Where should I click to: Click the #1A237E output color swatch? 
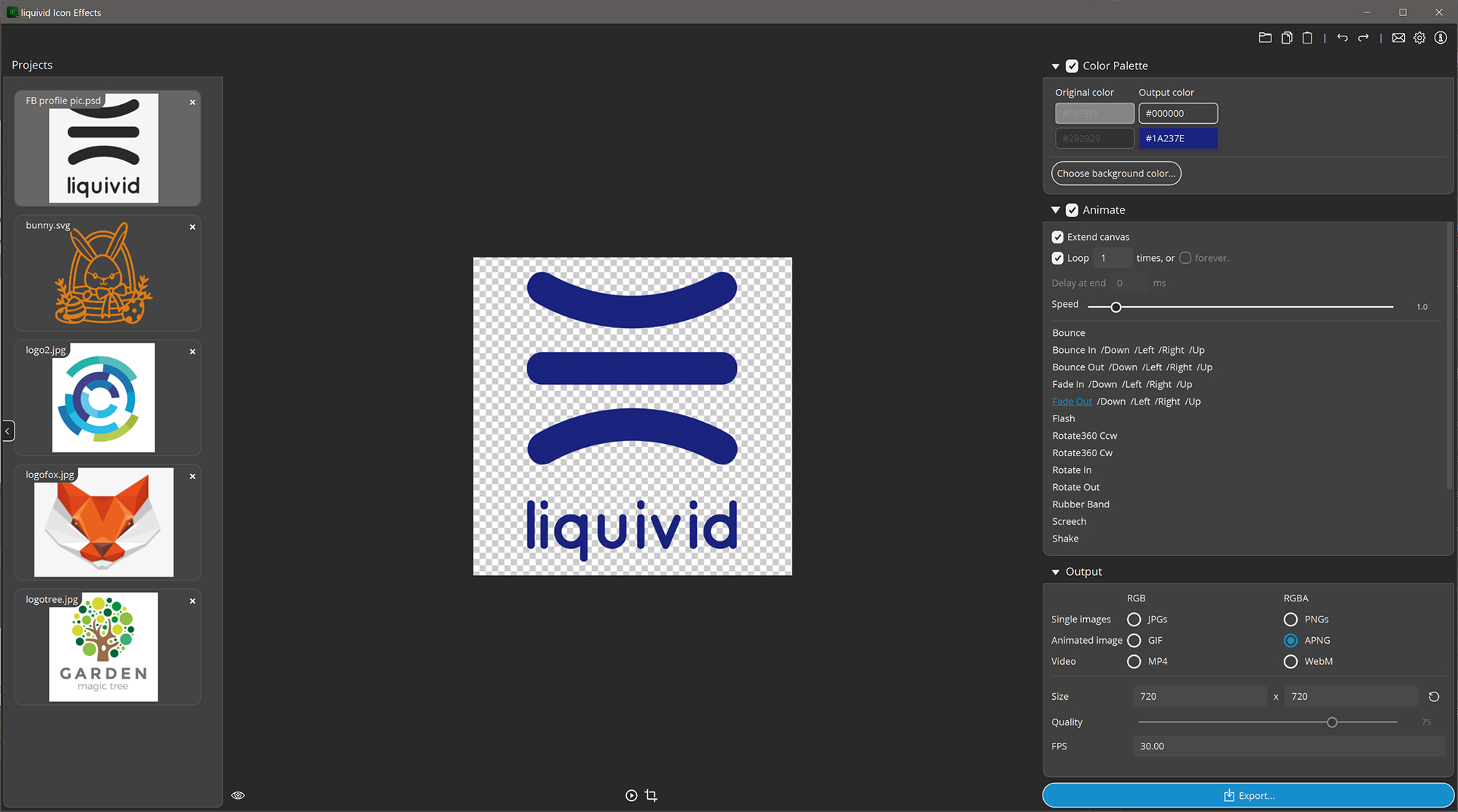tap(1178, 138)
